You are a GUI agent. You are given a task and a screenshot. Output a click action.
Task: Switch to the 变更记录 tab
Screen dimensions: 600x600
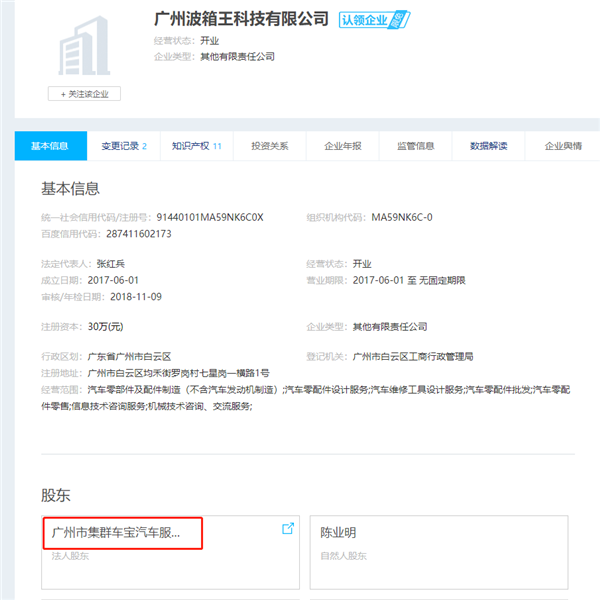(x=124, y=146)
